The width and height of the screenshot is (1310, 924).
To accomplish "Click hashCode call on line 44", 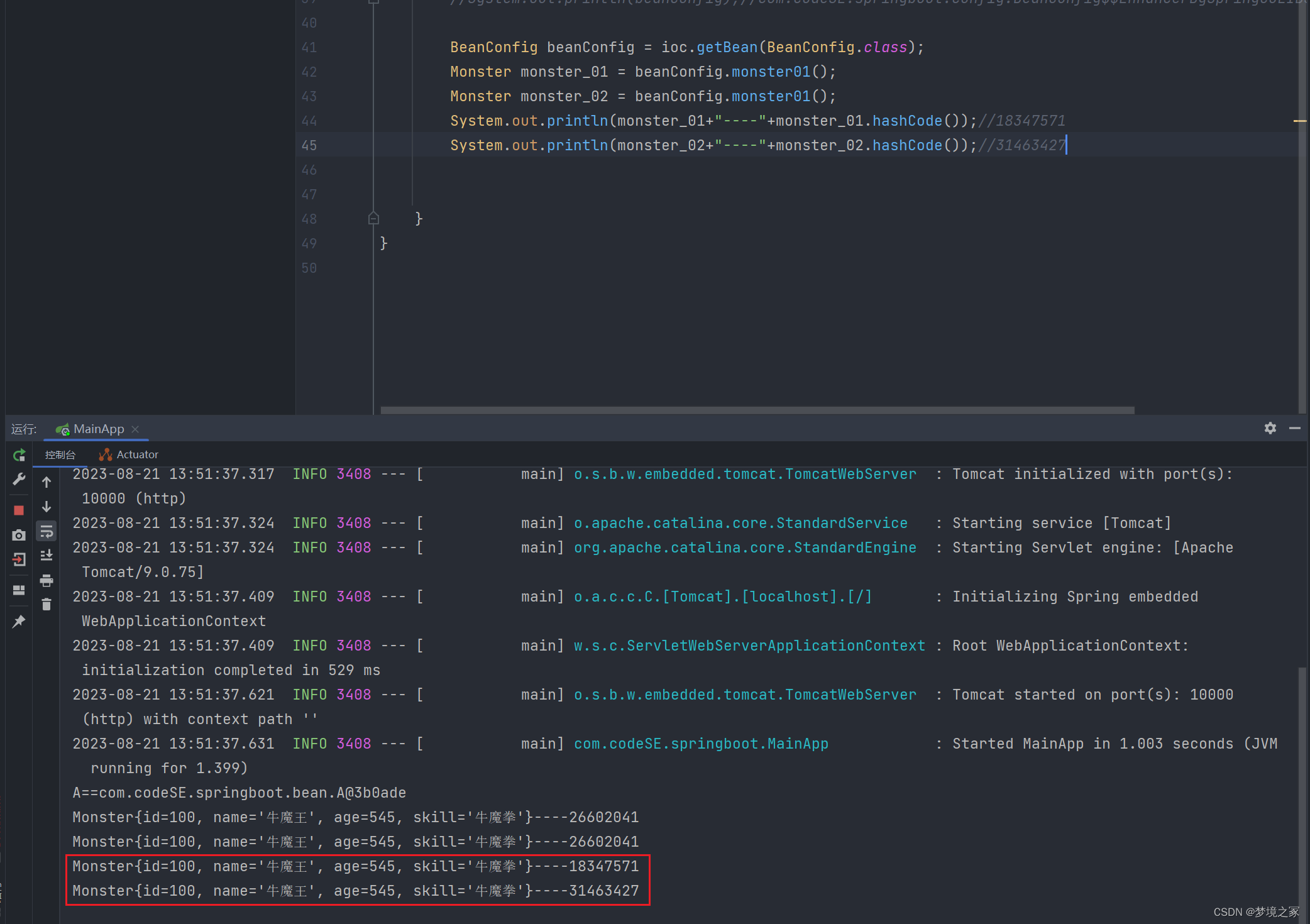I will [907, 121].
